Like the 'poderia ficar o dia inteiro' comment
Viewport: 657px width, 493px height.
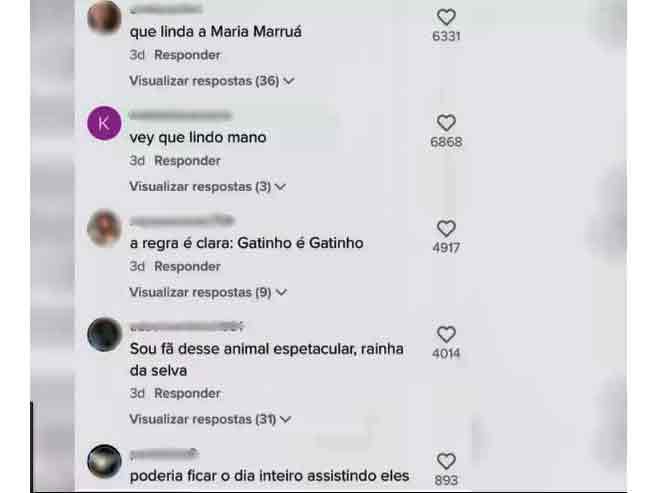(x=446, y=462)
